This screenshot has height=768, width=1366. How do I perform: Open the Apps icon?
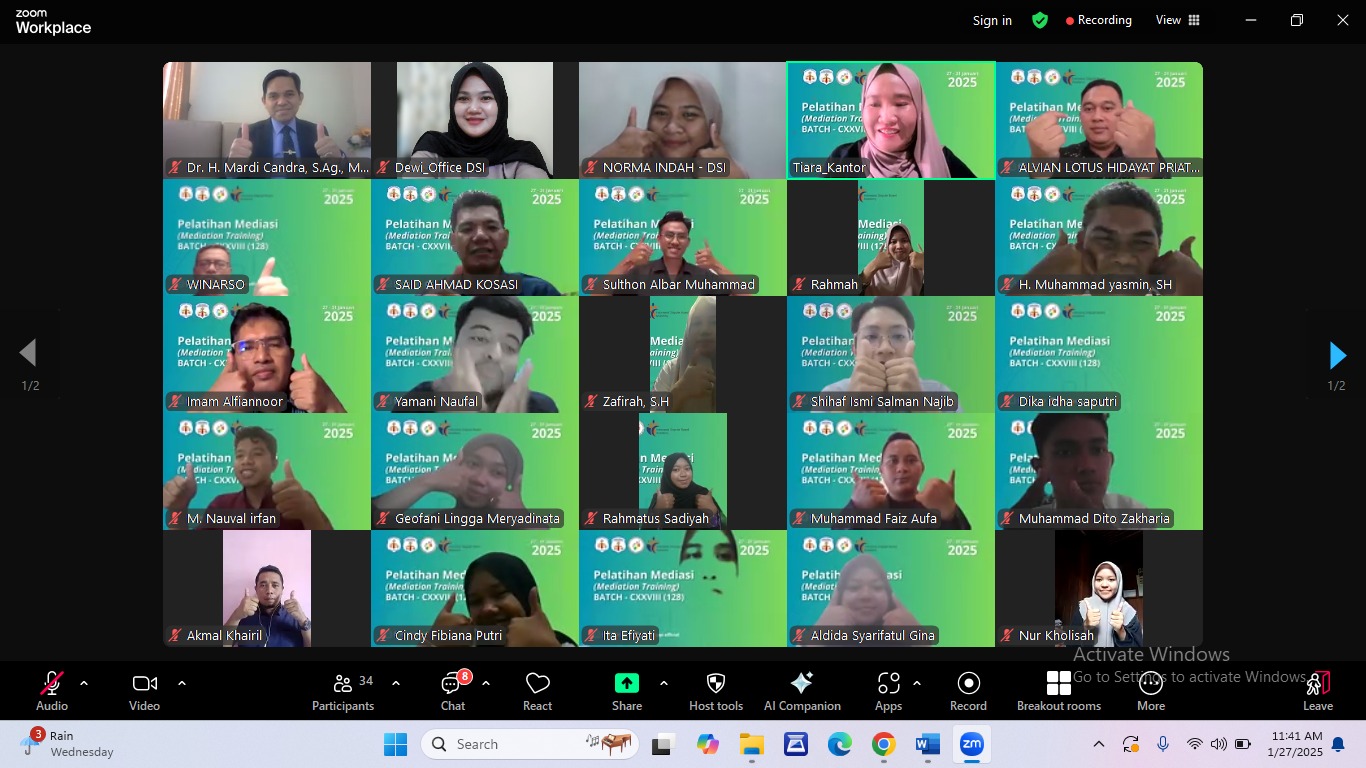coord(888,690)
